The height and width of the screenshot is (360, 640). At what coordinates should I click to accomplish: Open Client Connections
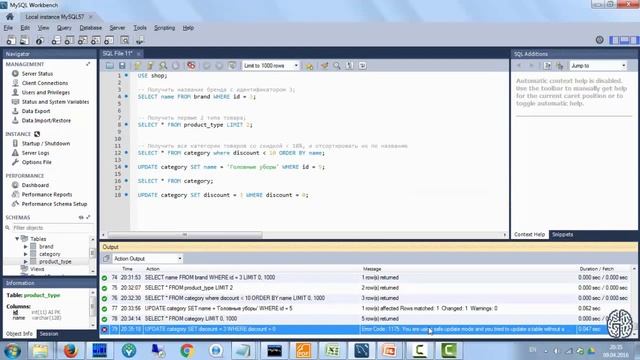(x=45, y=83)
